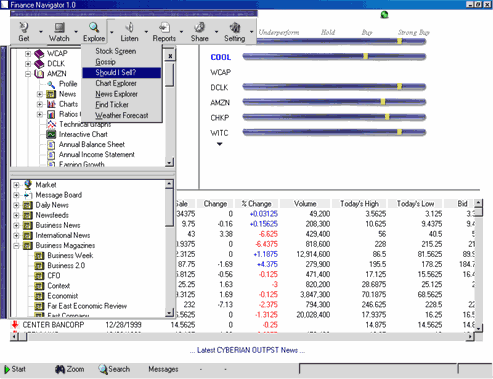Expand the Daily News tree node
Viewport: 493px width, 379px height.
tap(16, 205)
